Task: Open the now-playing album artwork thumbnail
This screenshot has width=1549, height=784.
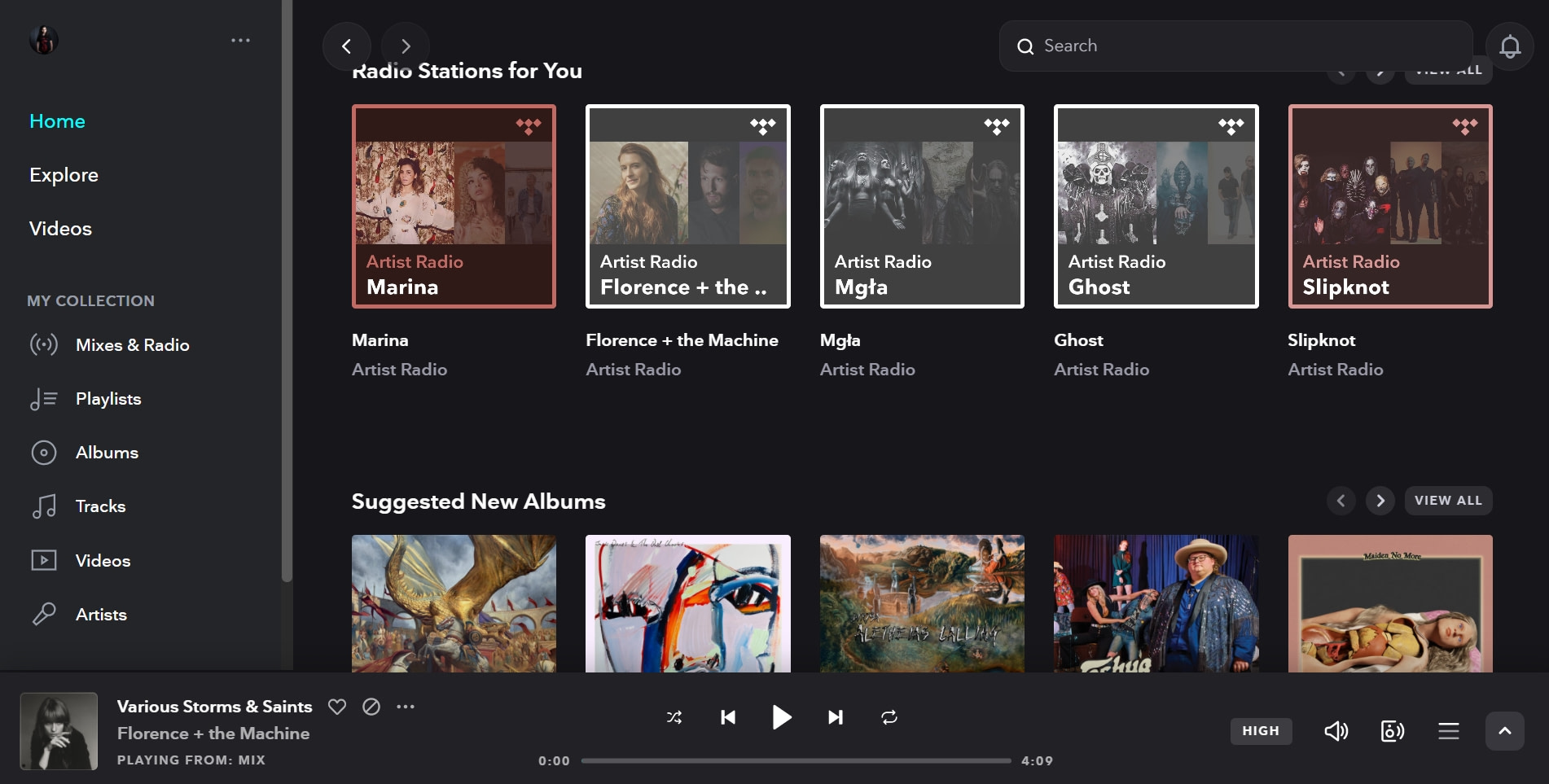Action: coord(59,731)
